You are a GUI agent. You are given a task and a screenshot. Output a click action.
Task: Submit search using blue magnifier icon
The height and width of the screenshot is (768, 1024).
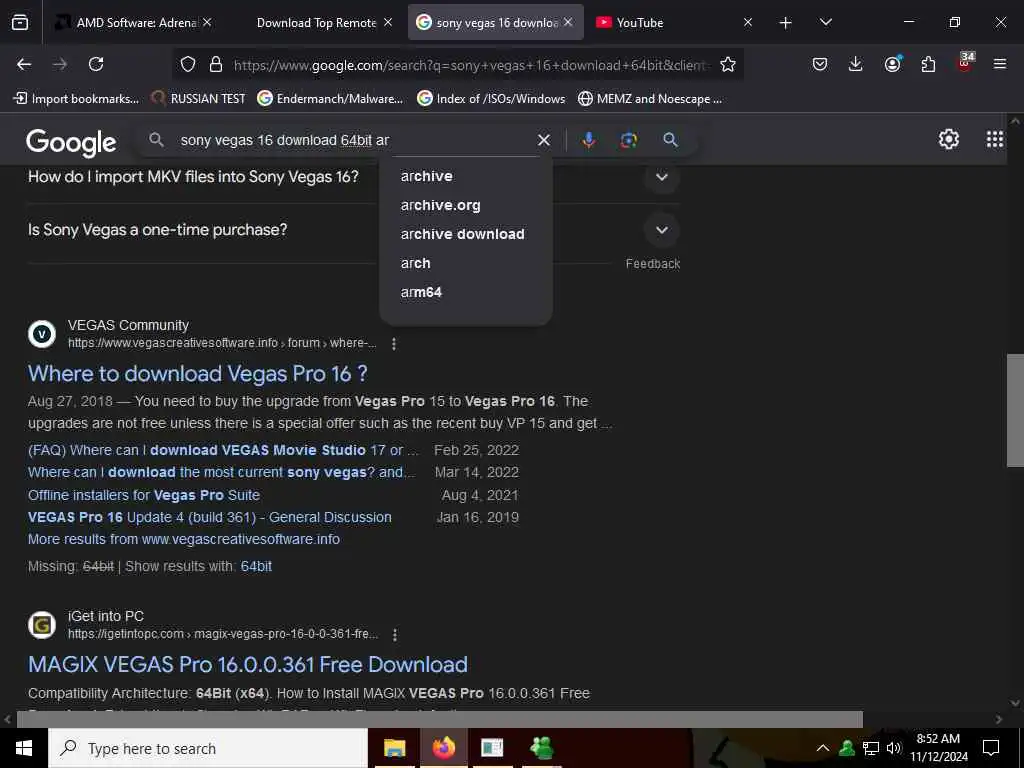coord(670,140)
